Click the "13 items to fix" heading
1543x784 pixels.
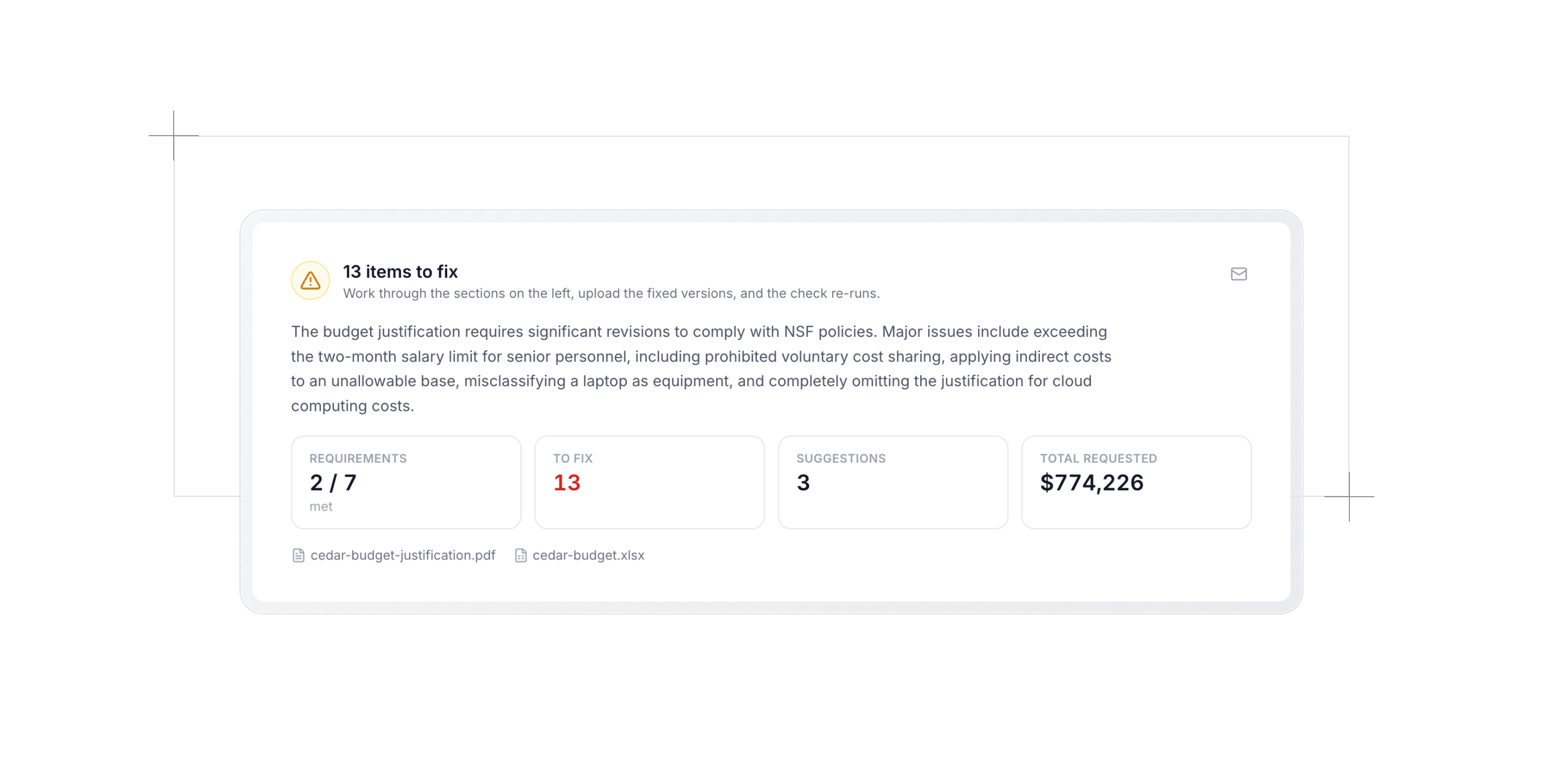(x=400, y=272)
